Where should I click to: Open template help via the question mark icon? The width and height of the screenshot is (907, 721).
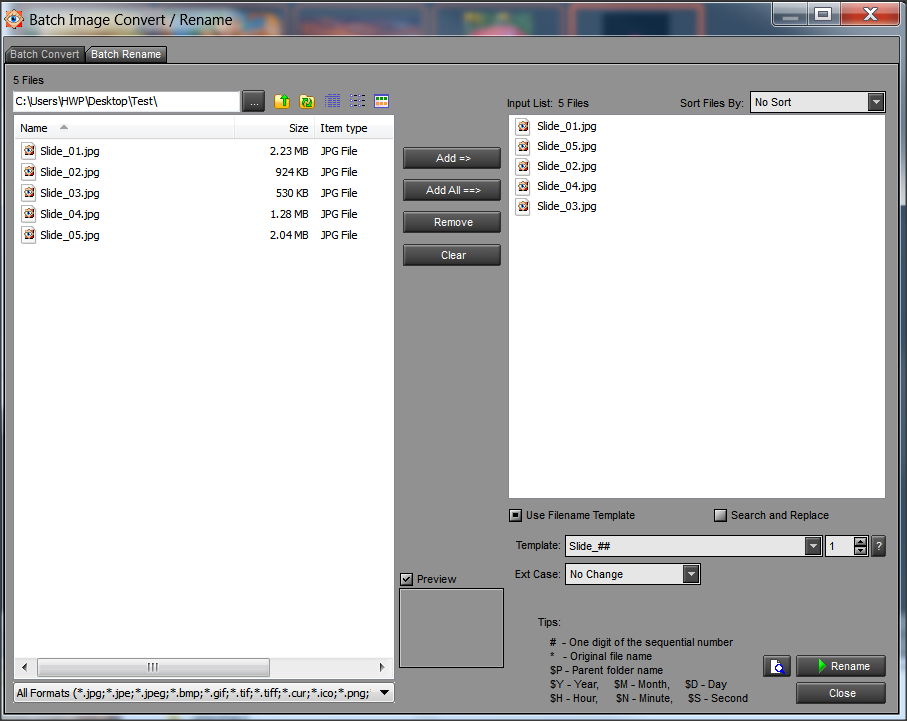click(878, 546)
